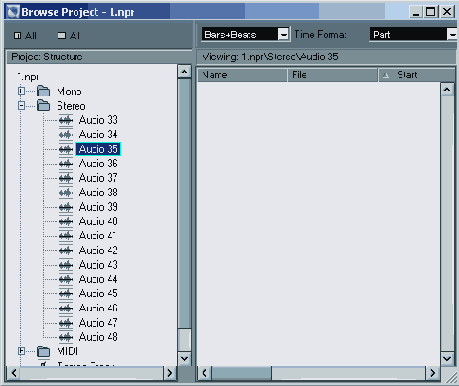Click the Audio 48 waveform icon
Viewport: 459px width, 386px height.
point(66,337)
